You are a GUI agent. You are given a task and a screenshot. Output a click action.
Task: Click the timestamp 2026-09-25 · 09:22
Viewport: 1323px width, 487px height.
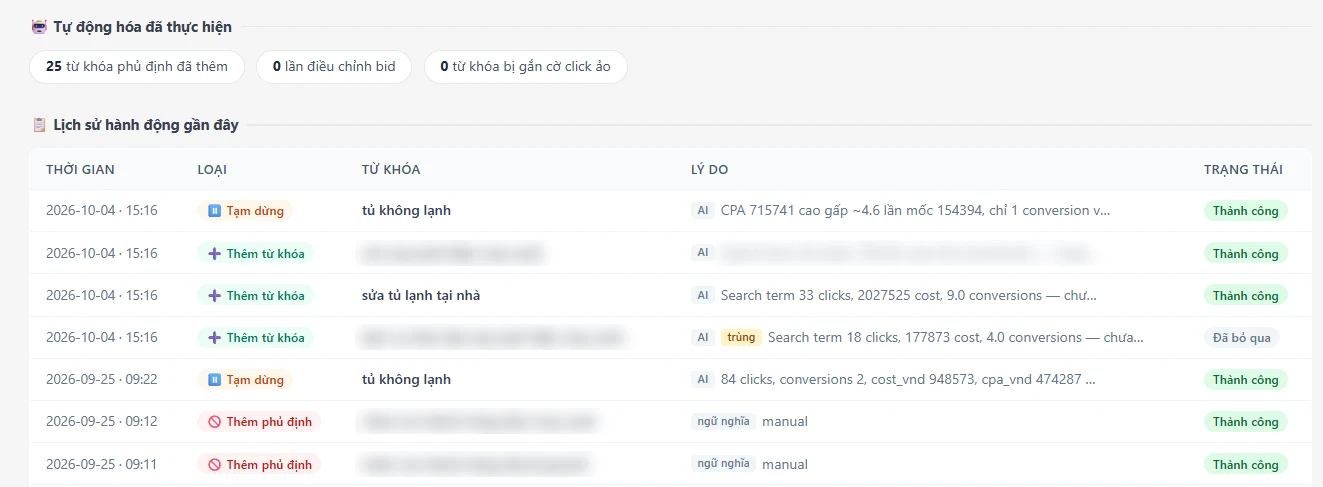pyautogui.click(x=102, y=380)
